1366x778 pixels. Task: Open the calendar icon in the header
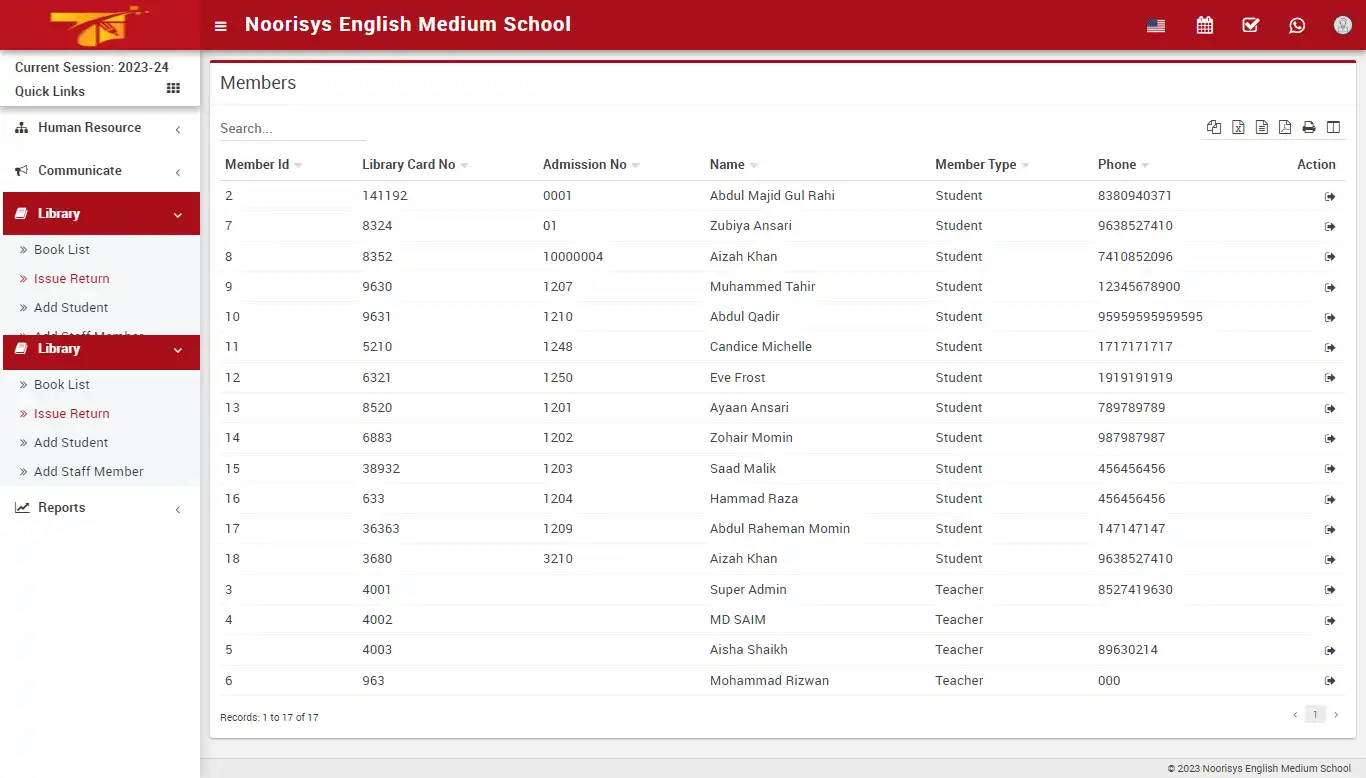click(1204, 25)
